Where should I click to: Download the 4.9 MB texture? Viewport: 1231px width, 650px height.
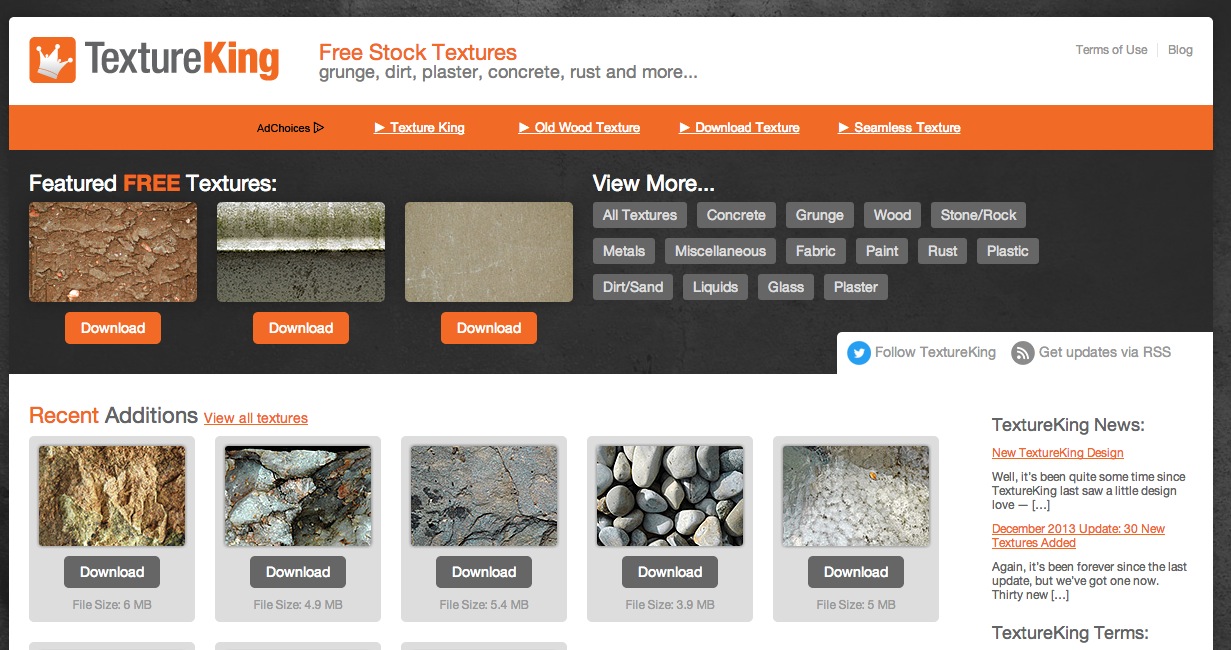298,572
